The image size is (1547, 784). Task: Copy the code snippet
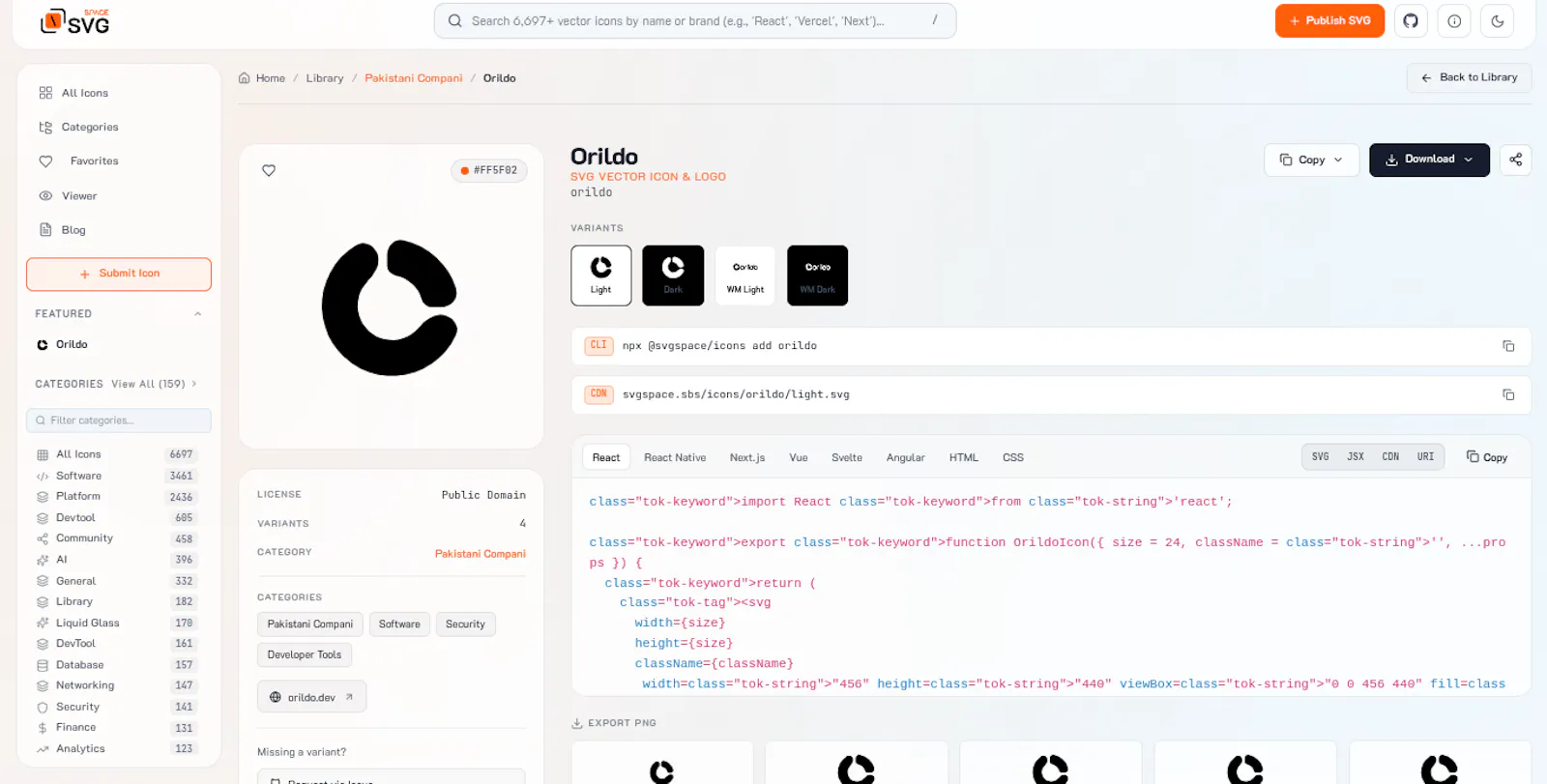tap(1487, 457)
